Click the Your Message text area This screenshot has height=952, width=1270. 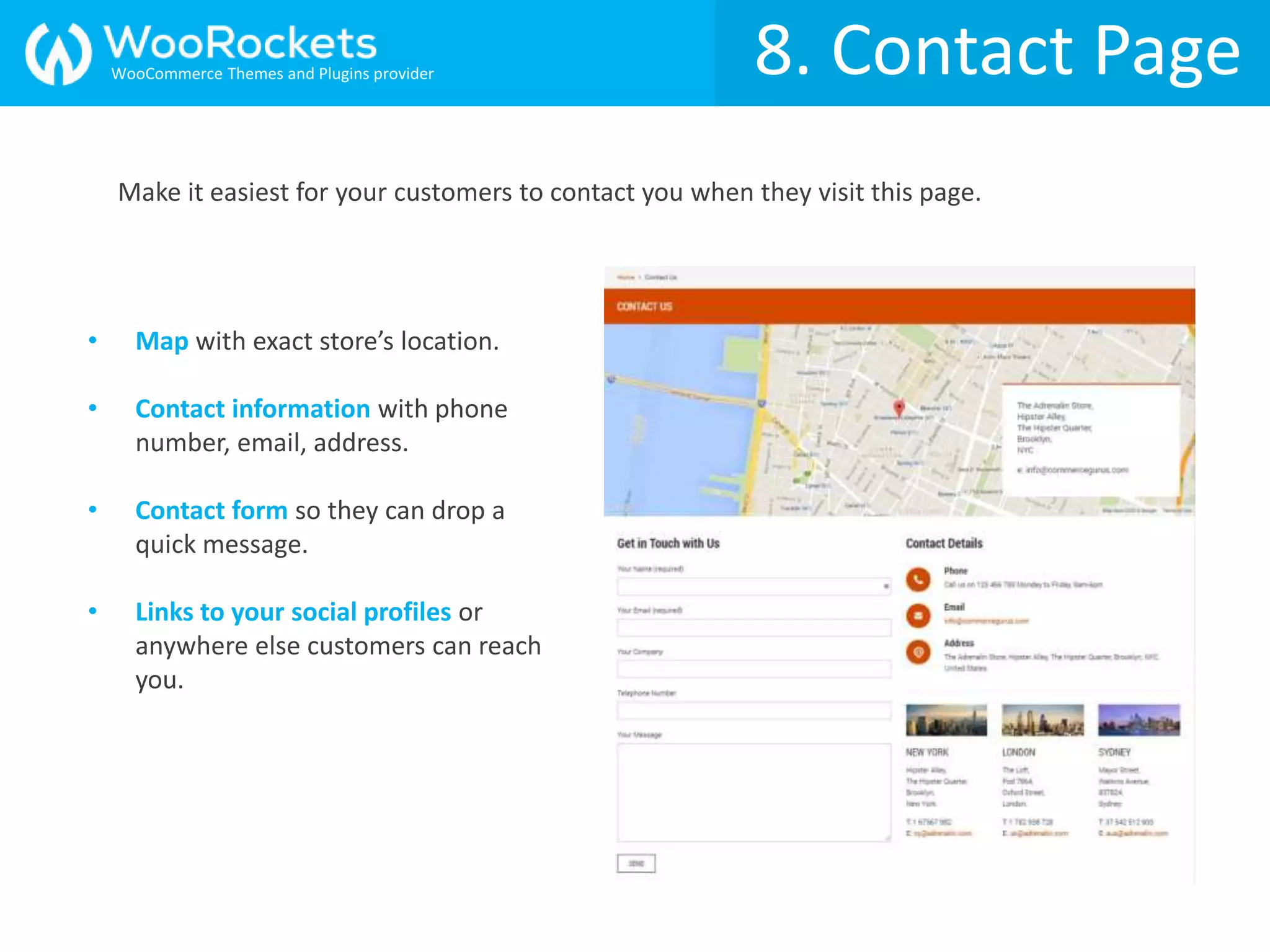754,793
